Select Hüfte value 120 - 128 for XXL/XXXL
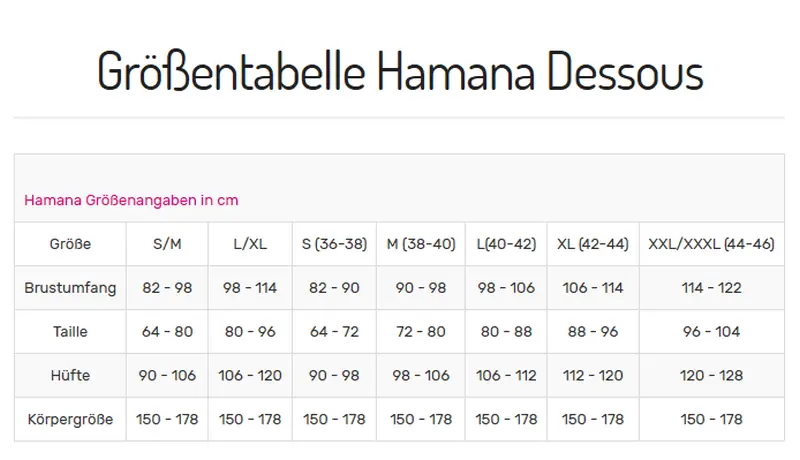800x460 pixels. point(711,376)
